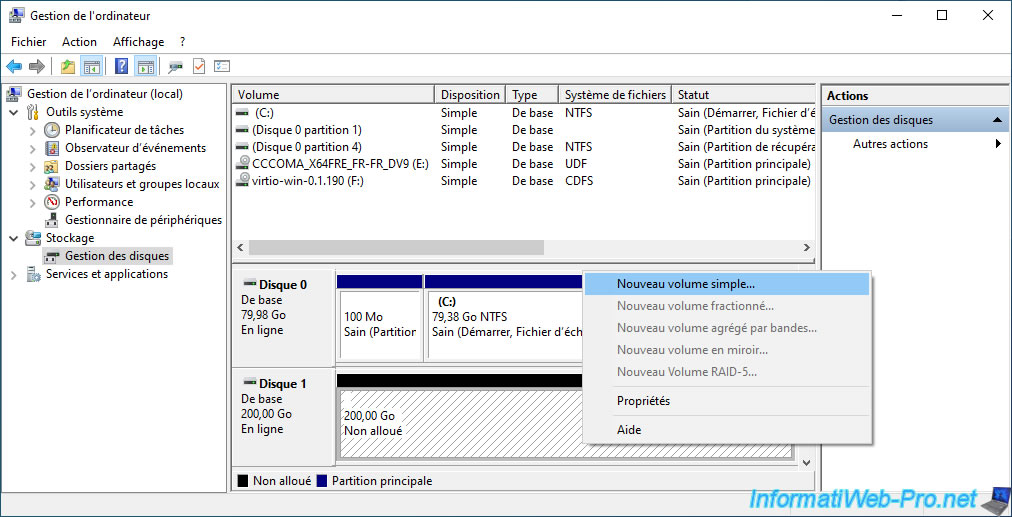Collapse the Outils système tree node
The image size is (1012, 517).
14,112
